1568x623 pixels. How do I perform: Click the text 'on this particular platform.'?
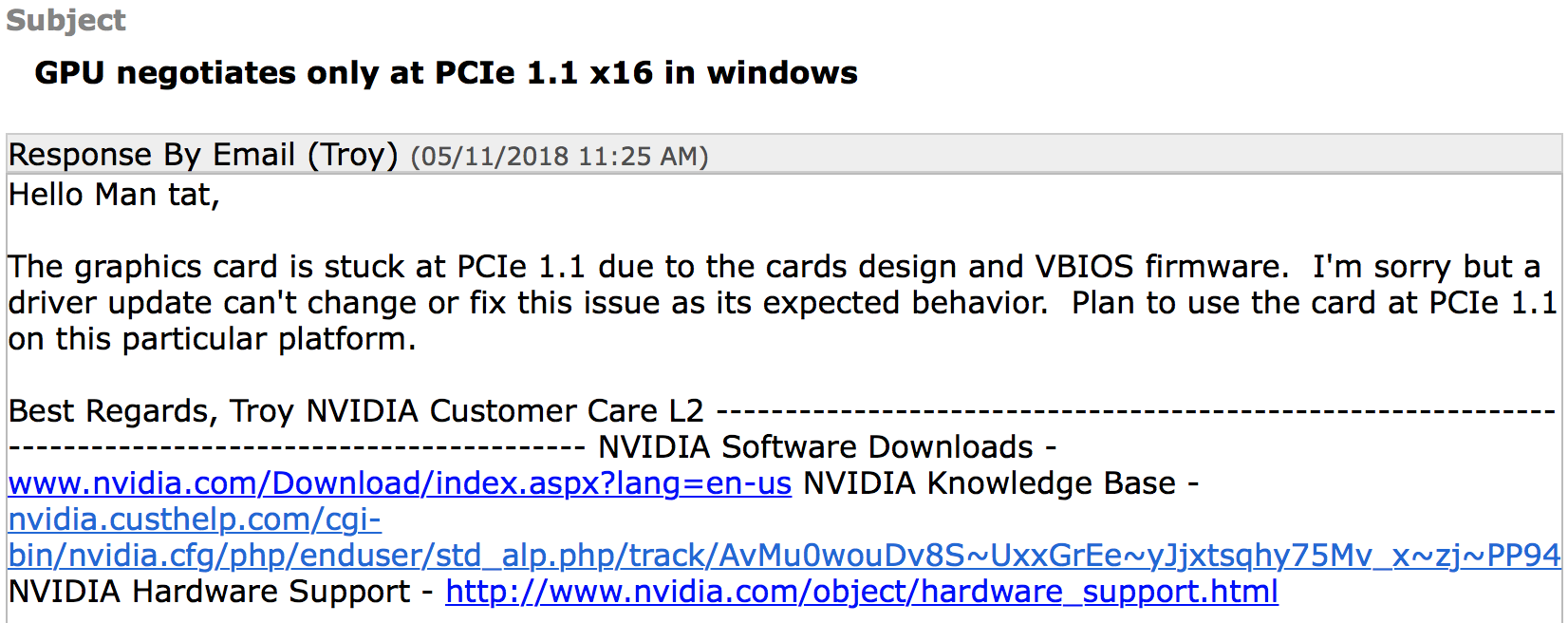tap(212, 339)
